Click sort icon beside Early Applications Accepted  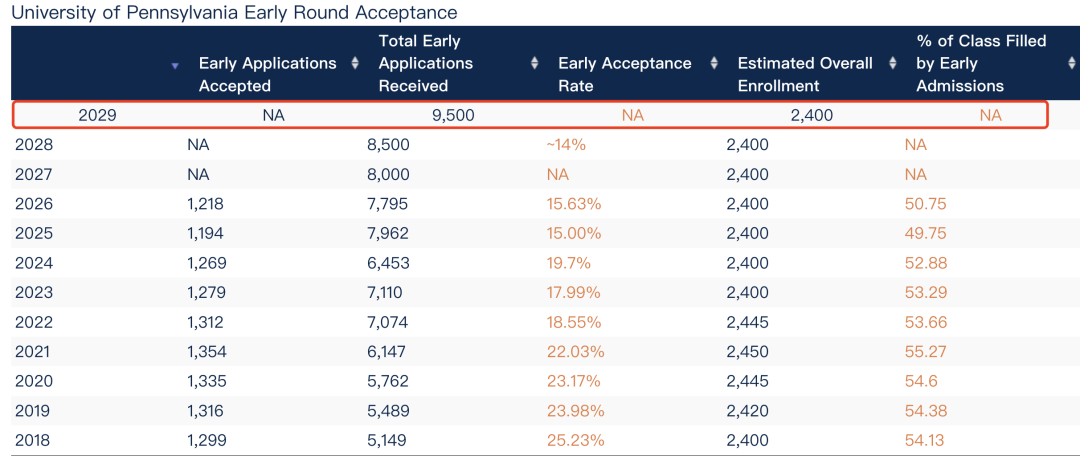tap(355, 63)
